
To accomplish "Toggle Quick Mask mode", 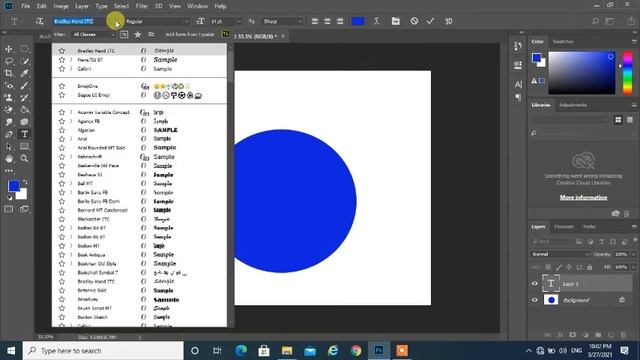I will 9,209.
